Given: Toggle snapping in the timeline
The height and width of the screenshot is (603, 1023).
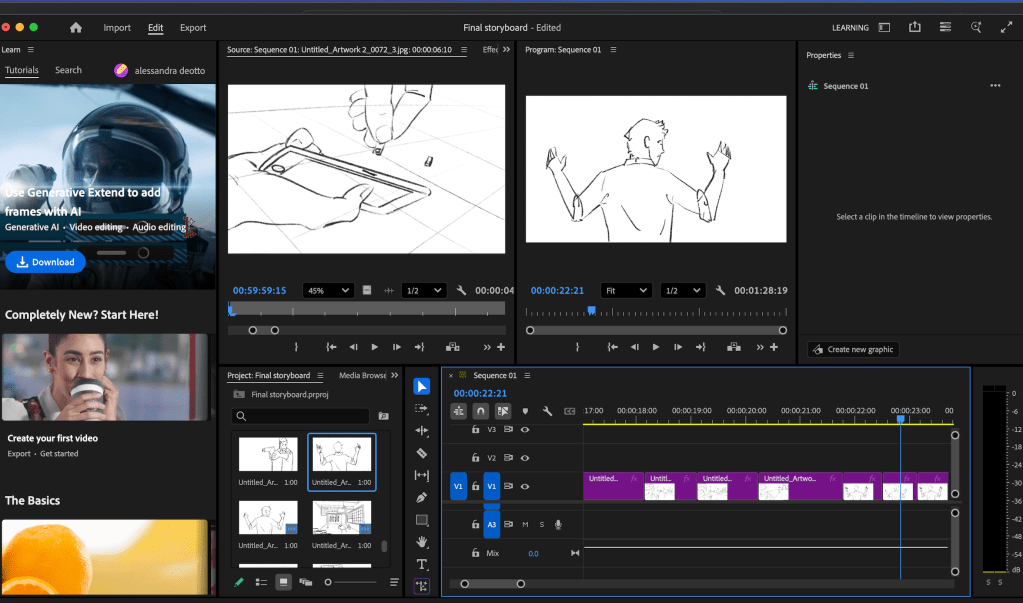Looking at the screenshot, I should 480,411.
